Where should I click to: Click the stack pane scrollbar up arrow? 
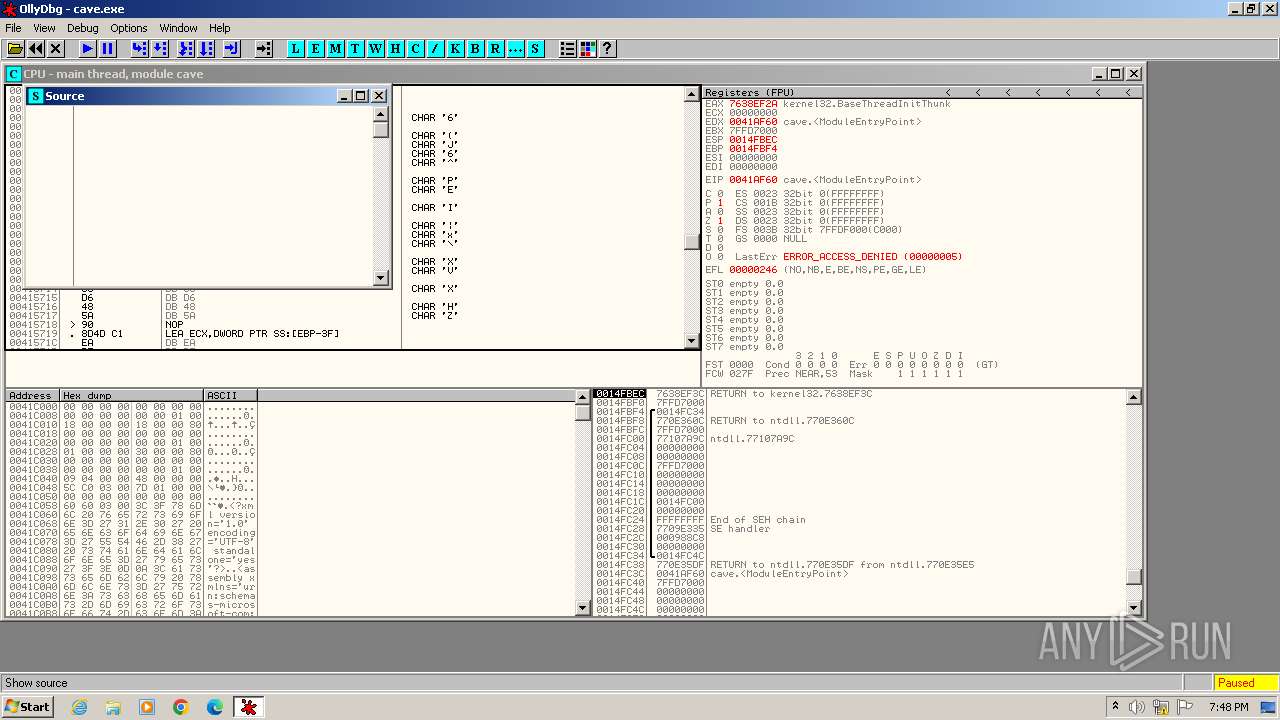[x=1134, y=397]
